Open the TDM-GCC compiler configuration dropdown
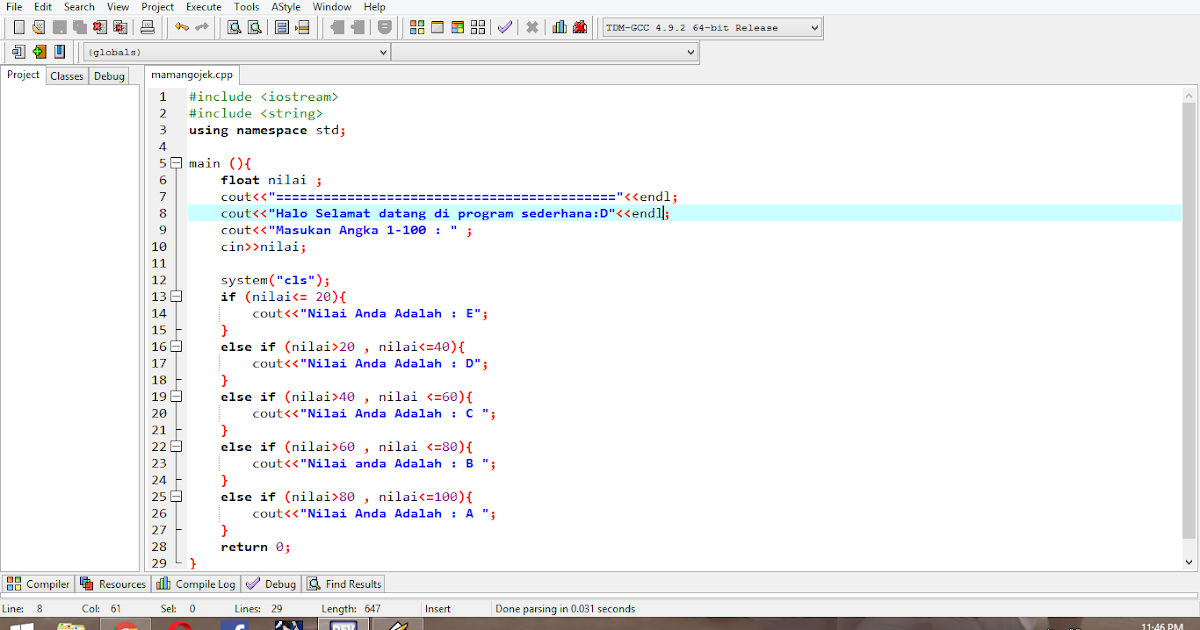The image size is (1200, 630). (710, 27)
